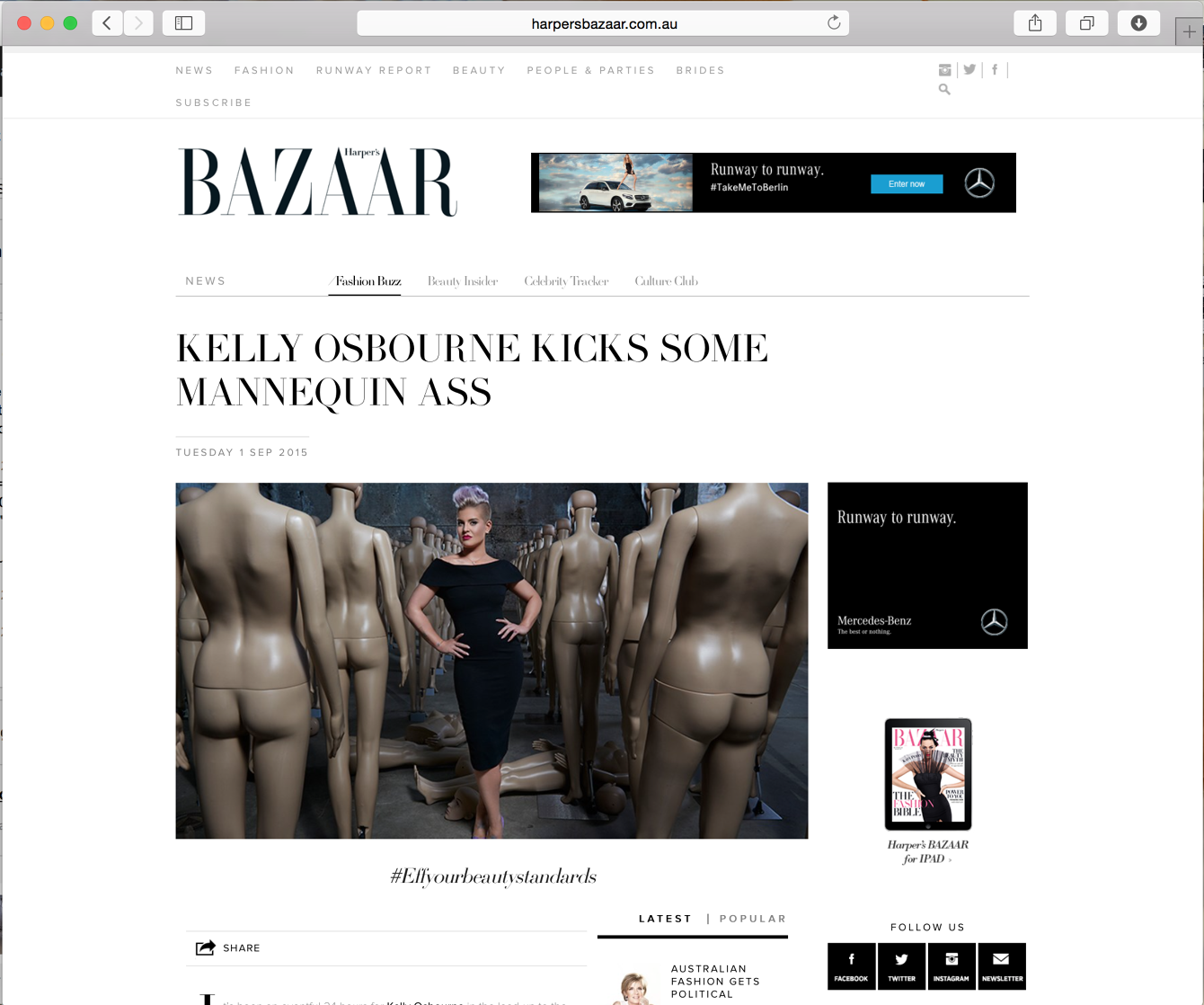Click the Newsletter envelope tile
The height and width of the screenshot is (1005, 1204).
(x=1002, y=966)
